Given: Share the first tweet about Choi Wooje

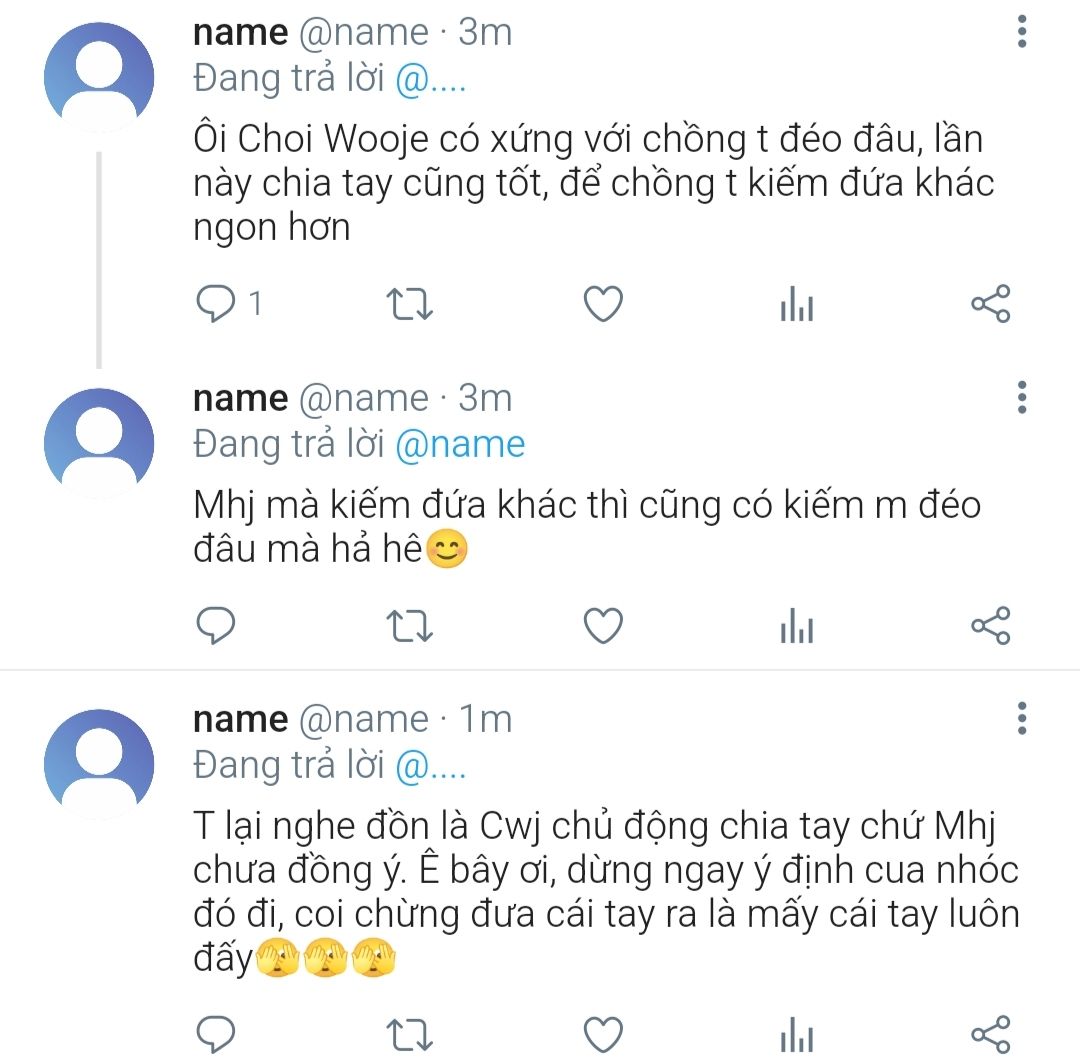Looking at the screenshot, I should coord(991,304).
